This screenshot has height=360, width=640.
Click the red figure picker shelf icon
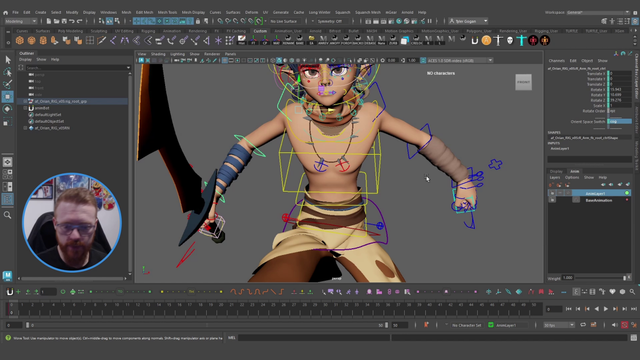(x=533, y=40)
